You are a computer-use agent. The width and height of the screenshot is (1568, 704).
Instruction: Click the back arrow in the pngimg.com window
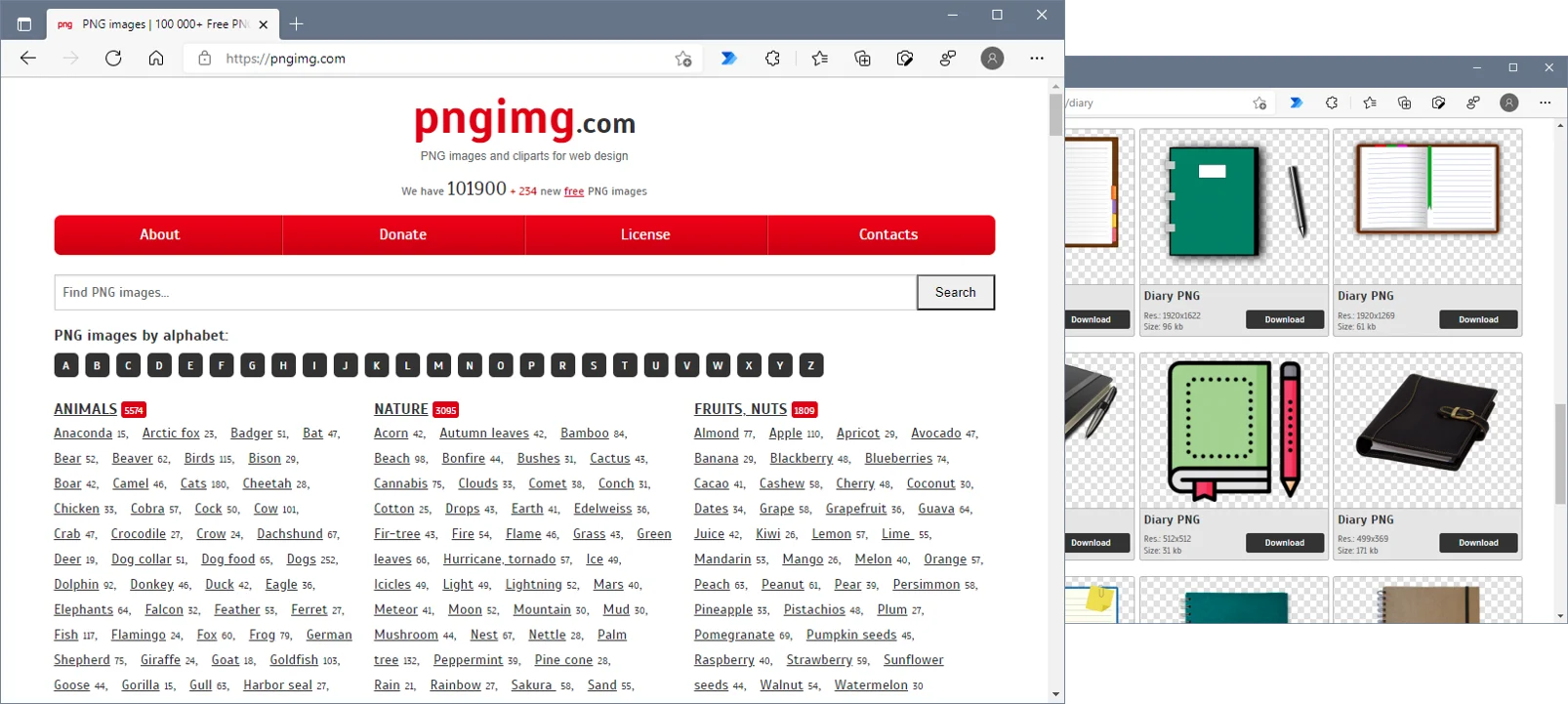27,59
